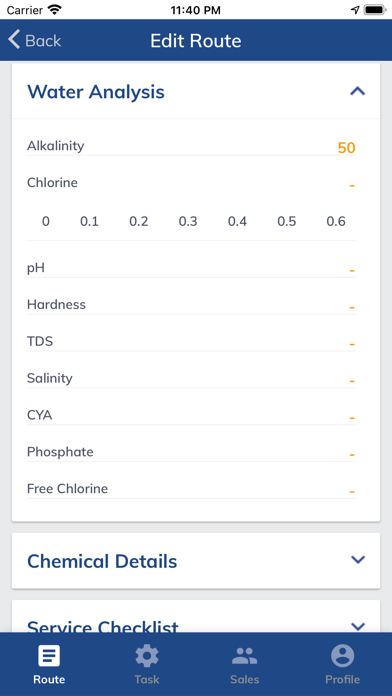Select chlorine value 0.3
The width and height of the screenshot is (392, 696).
(x=188, y=221)
